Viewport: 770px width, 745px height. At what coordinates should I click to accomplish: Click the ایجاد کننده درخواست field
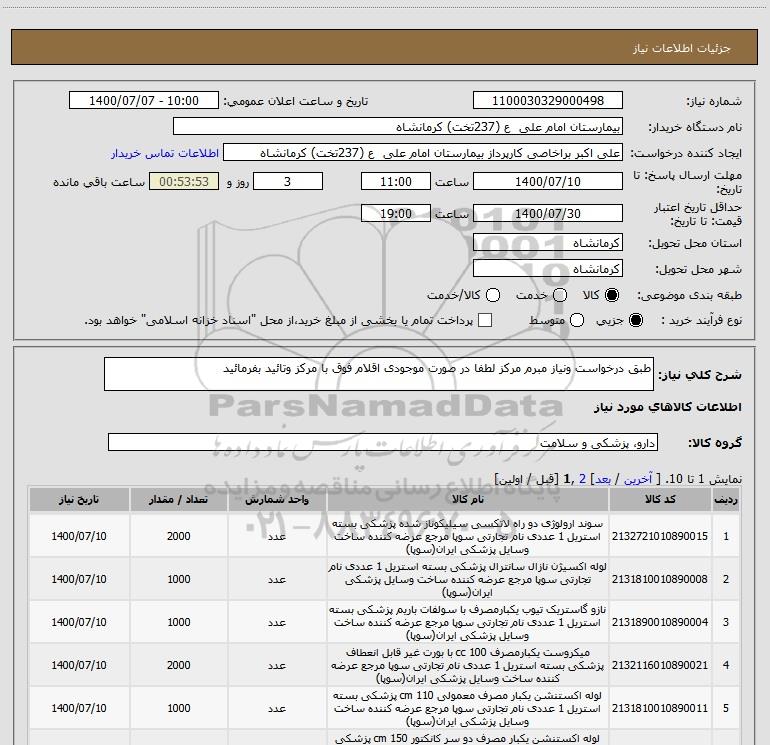pos(423,153)
